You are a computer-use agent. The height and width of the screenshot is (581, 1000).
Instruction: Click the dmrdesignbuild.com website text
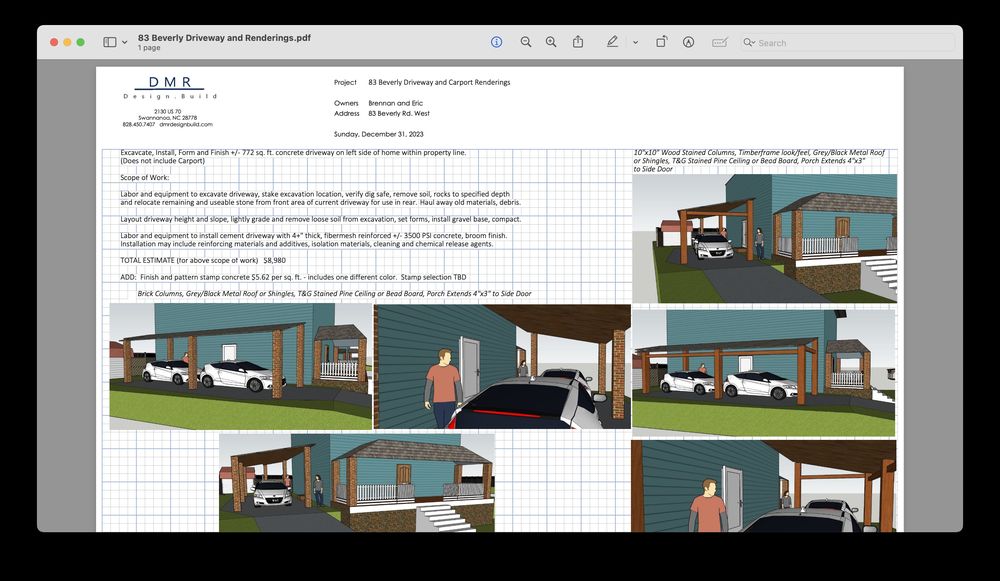[186, 125]
